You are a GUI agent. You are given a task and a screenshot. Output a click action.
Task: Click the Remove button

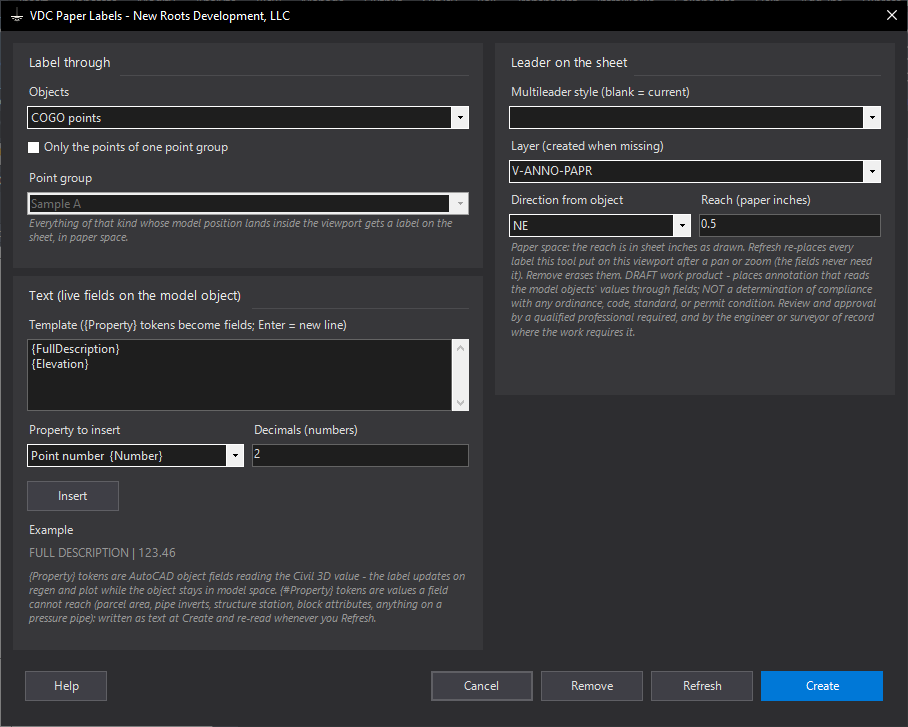pyautogui.click(x=592, y=686)
